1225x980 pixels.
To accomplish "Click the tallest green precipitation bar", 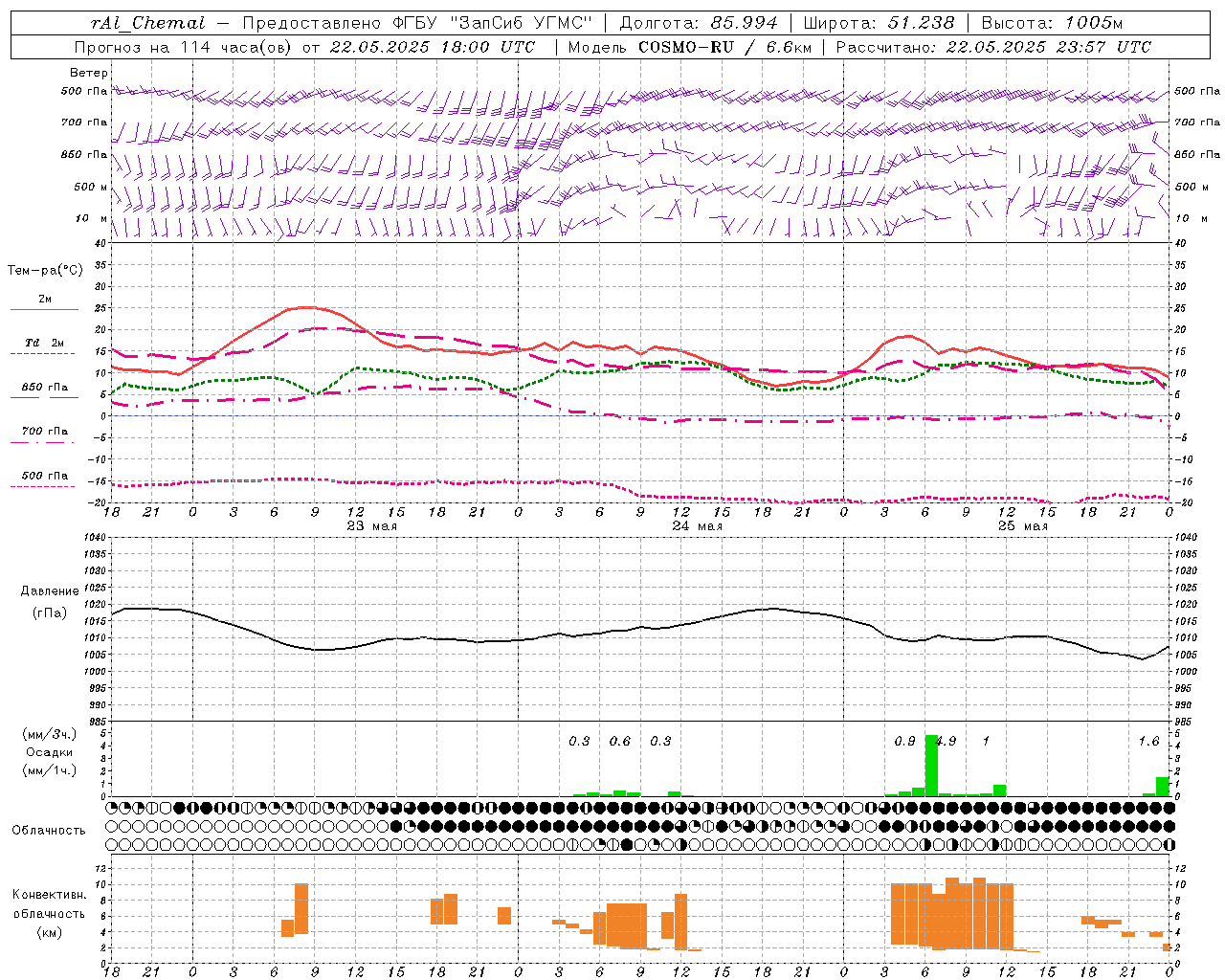I will click(x=931, y=766).
